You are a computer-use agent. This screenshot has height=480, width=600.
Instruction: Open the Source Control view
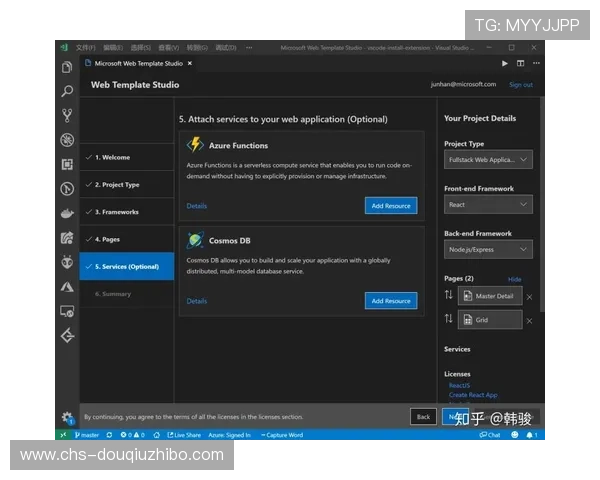[67, 115]
